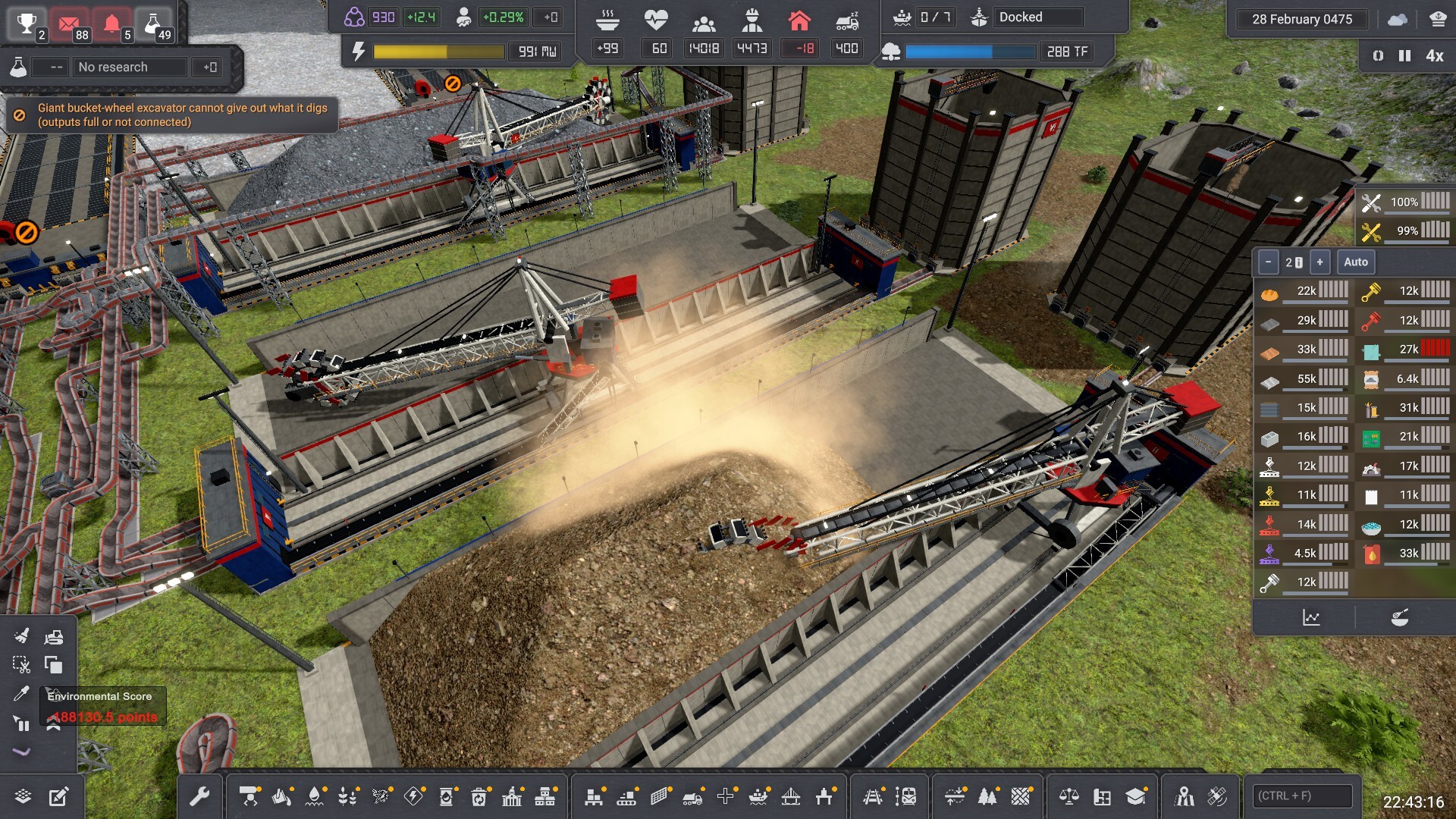Screen dimensions: 1456x819
Task: Select the clearing broom tool
Action: (21, 635)
